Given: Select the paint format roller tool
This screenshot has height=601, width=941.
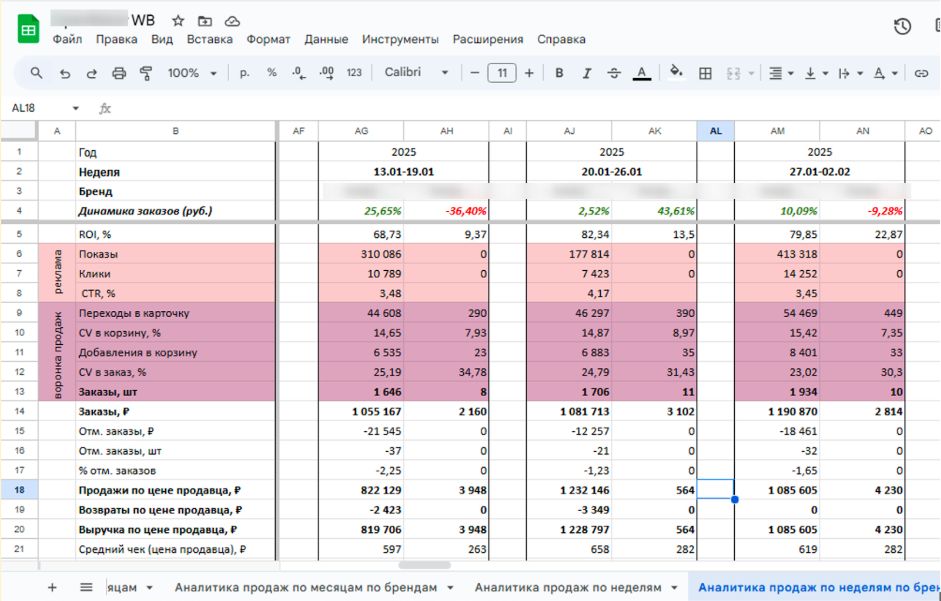Looking at the screenshot, I should [146, 73].
